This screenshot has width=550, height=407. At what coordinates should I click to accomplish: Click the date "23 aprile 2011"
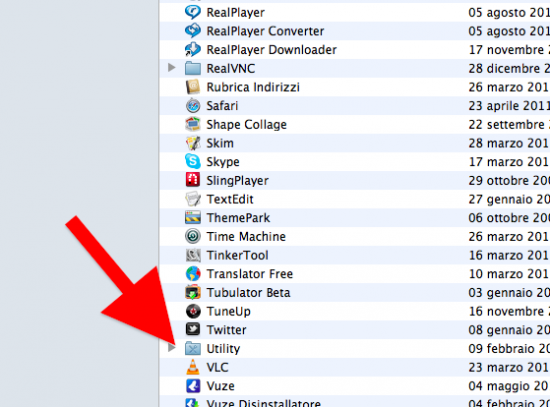click(509, 106)
